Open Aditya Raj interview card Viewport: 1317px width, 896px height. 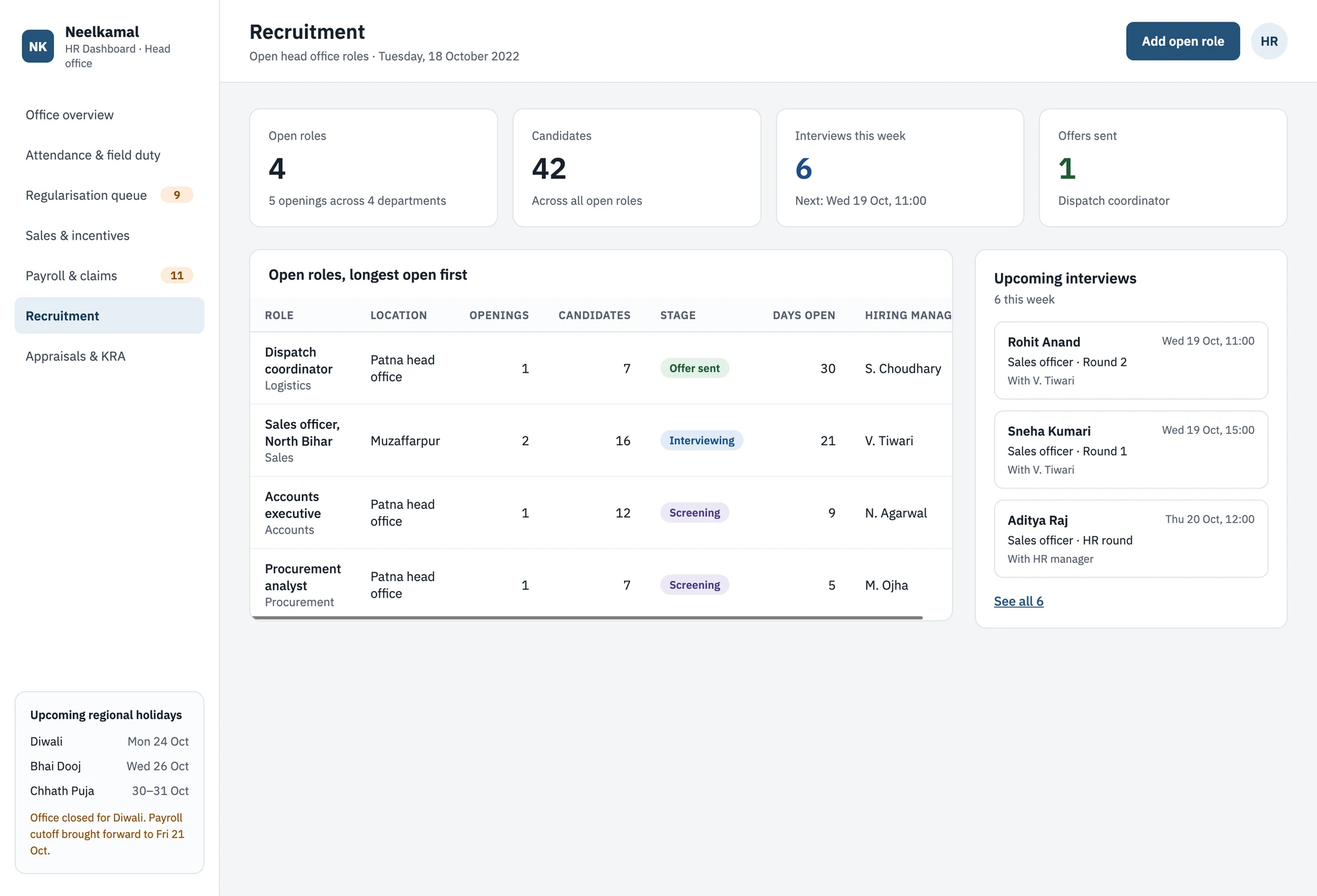1131,539
